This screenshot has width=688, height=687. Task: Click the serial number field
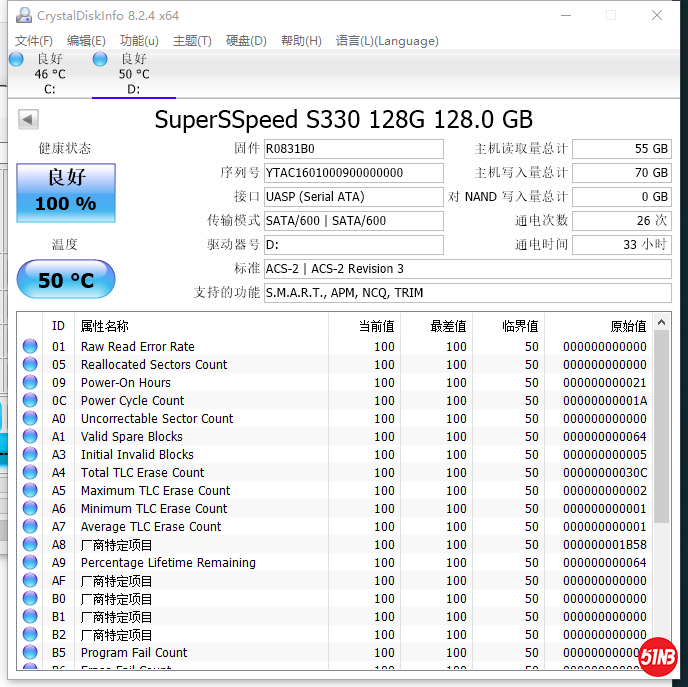click(x=352, y=173)
